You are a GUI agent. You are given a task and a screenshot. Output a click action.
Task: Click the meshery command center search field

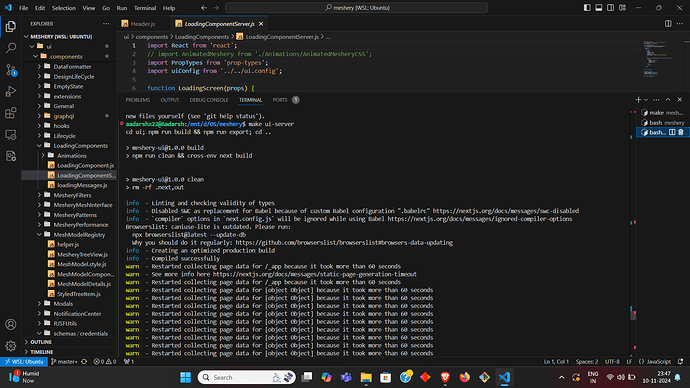356,7
